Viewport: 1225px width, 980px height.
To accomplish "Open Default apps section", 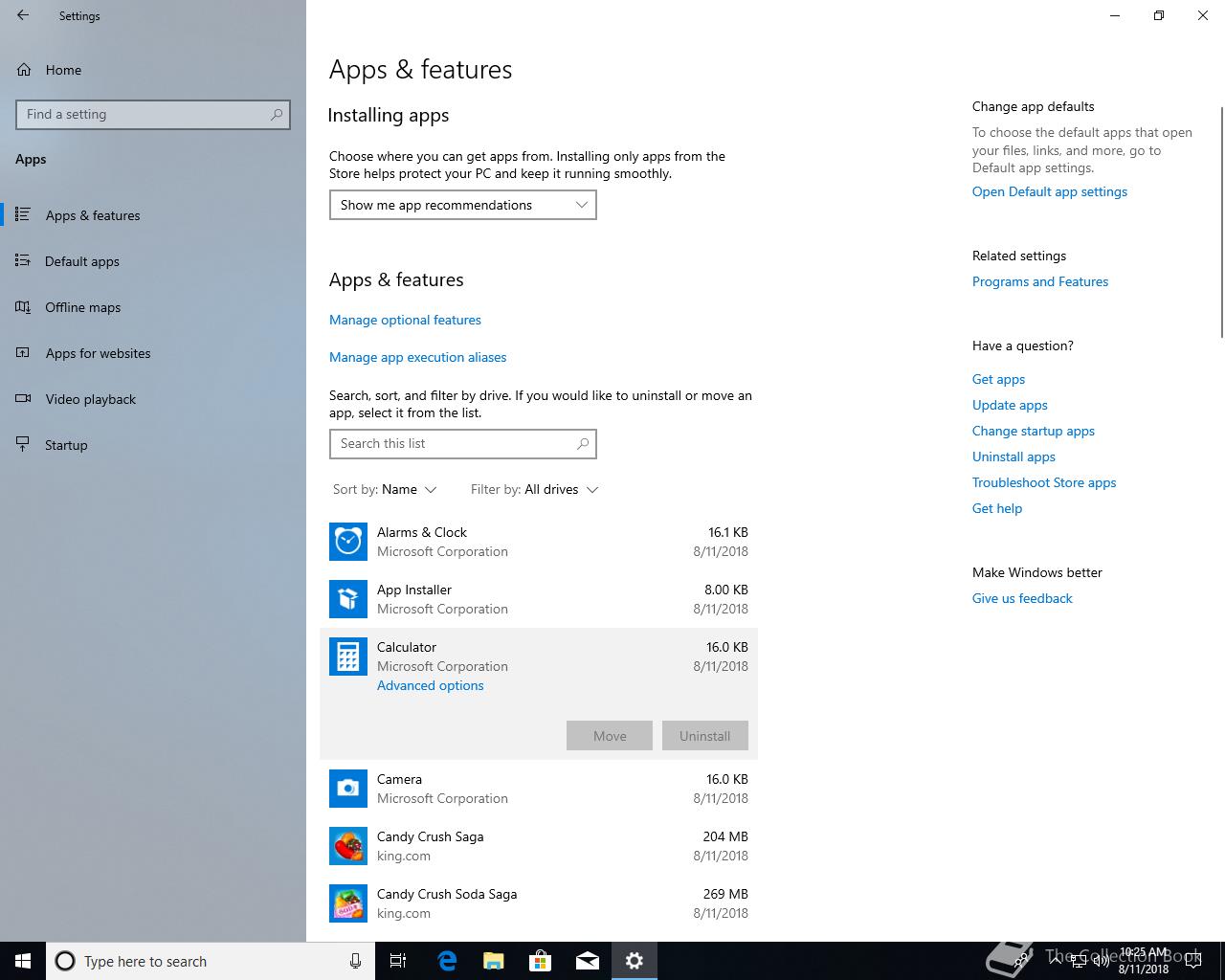I will click(x=82, y=261).
